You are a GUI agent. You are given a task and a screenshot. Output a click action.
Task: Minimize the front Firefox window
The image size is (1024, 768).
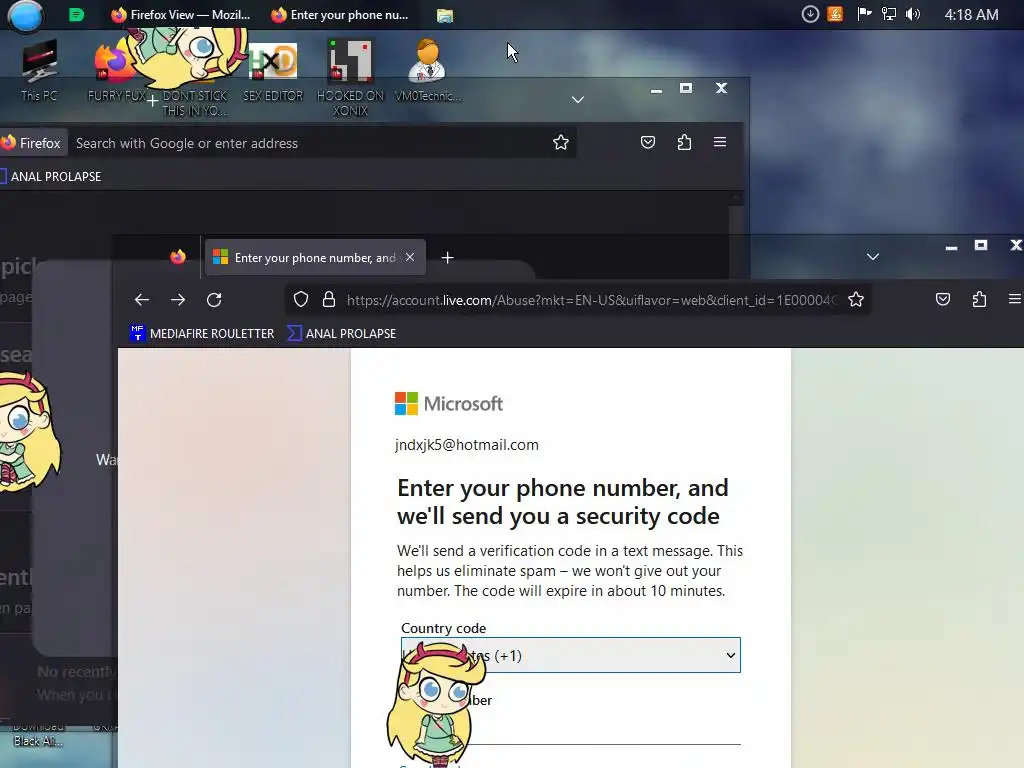click(951, 247)
